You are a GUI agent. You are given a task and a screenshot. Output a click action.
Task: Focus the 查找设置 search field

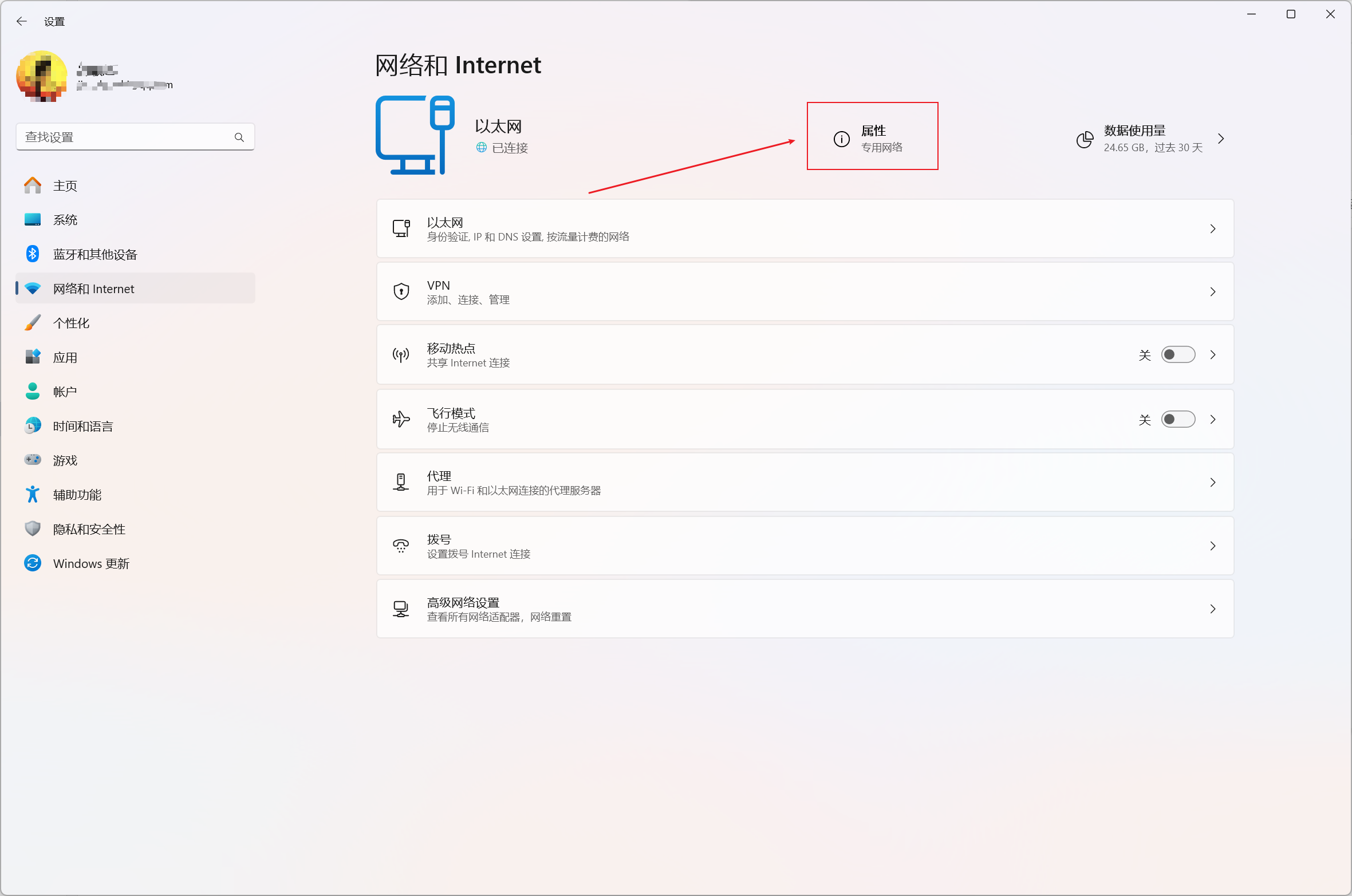coord(135,137)
